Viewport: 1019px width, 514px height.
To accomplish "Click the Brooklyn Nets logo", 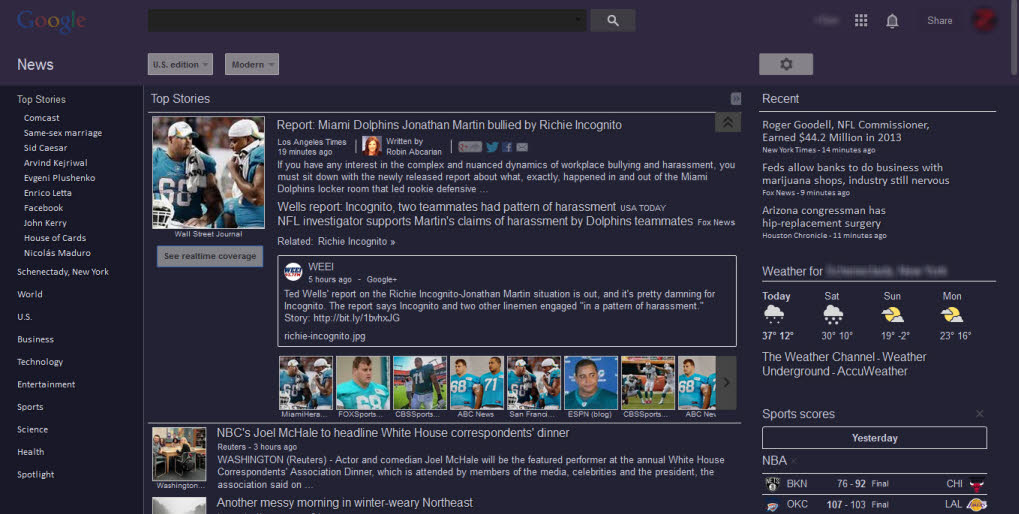I will (772, 483).
